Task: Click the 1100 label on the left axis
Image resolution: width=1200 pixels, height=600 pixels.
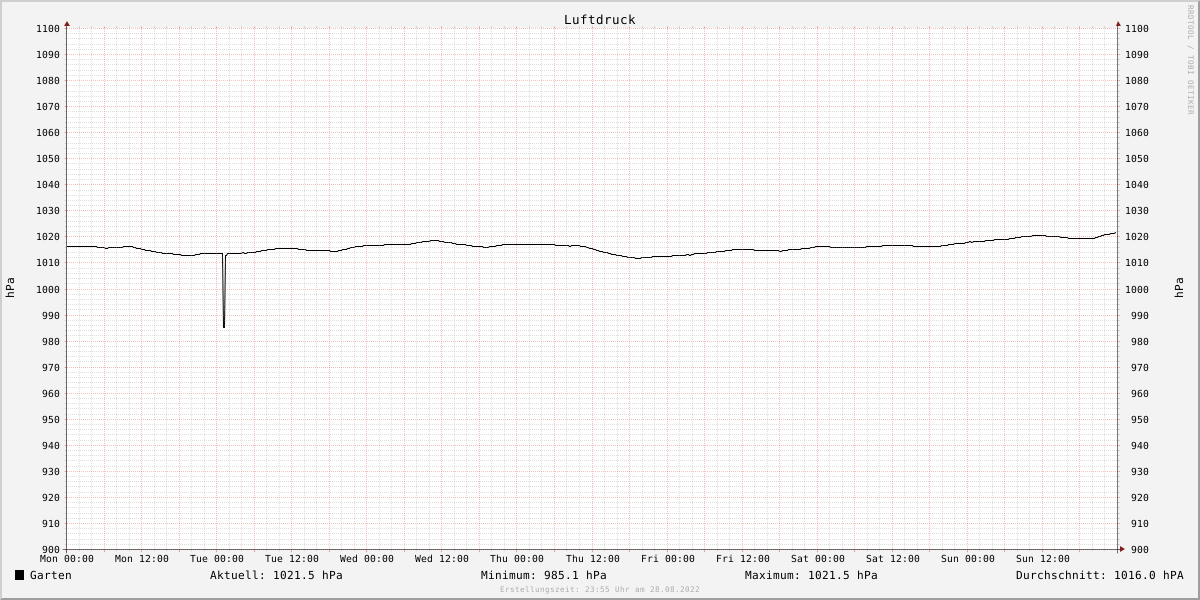Action: 49,29
